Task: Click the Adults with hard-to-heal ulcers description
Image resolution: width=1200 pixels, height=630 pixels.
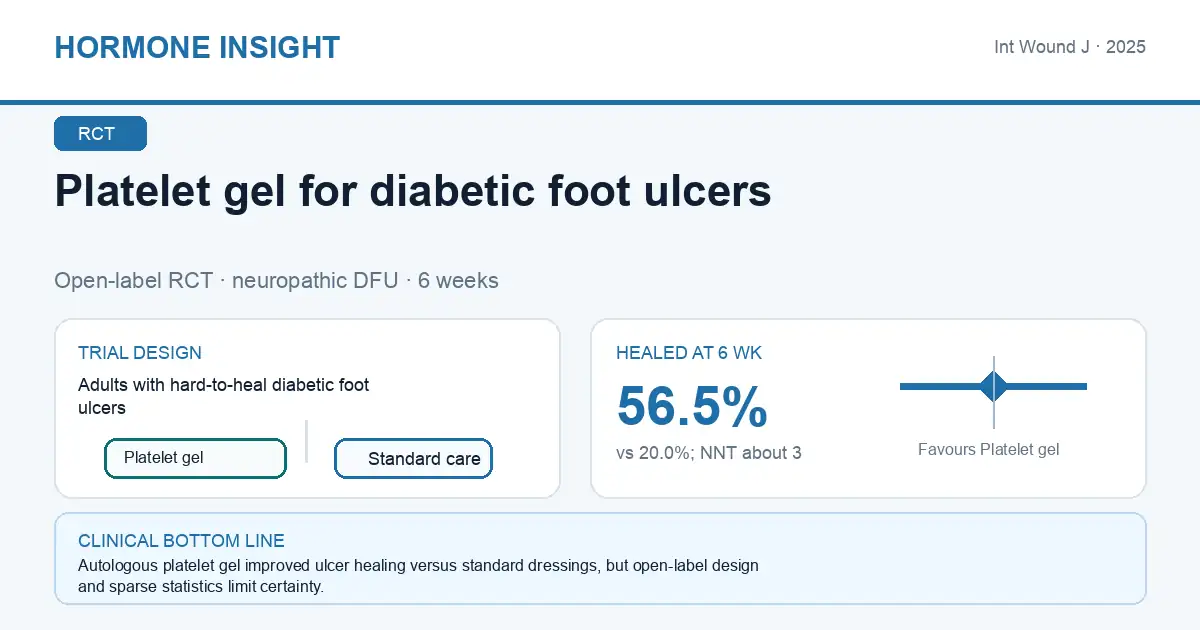Action: coord(224,396)
